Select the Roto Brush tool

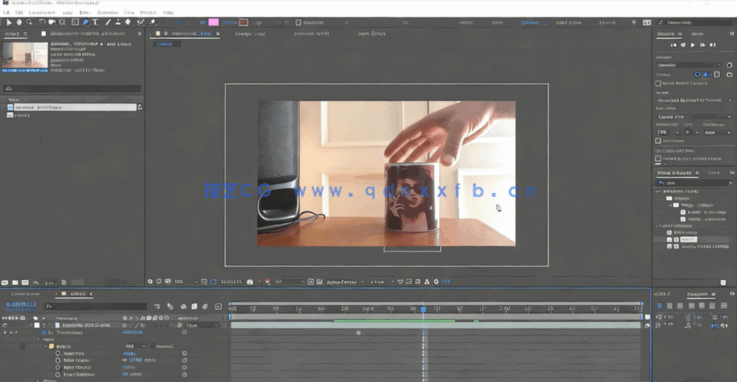(x=140, y=22)
